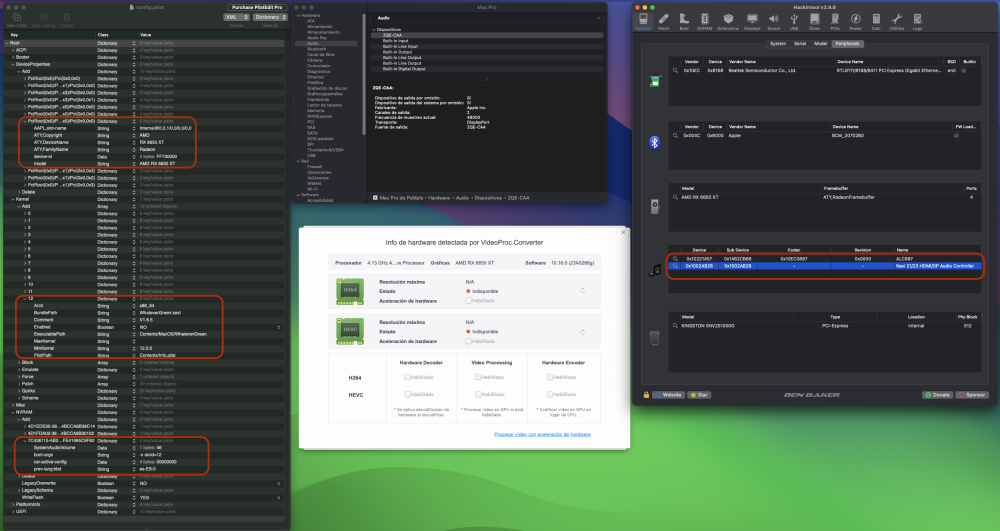Select the System toolbar icon in Hackintool

tap(643, 21)
